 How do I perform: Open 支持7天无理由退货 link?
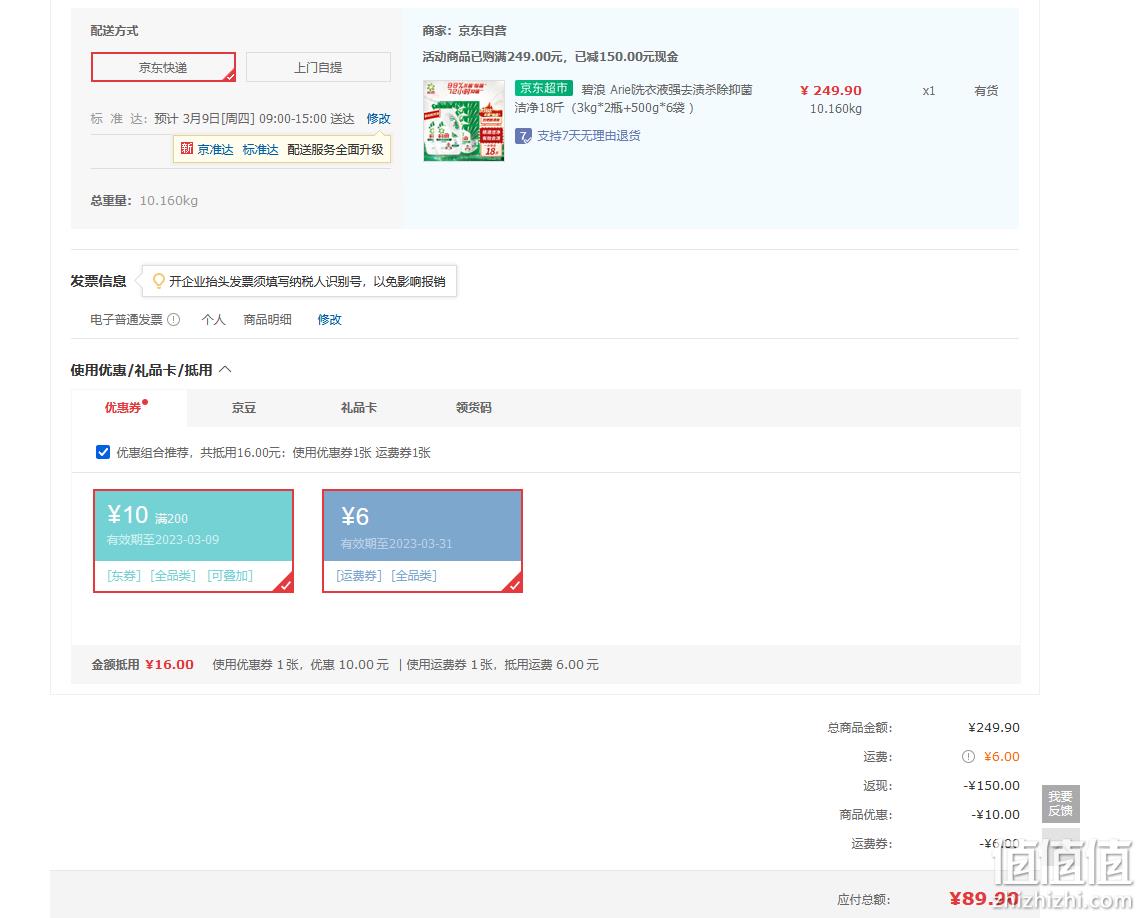(x=588, y=136)
